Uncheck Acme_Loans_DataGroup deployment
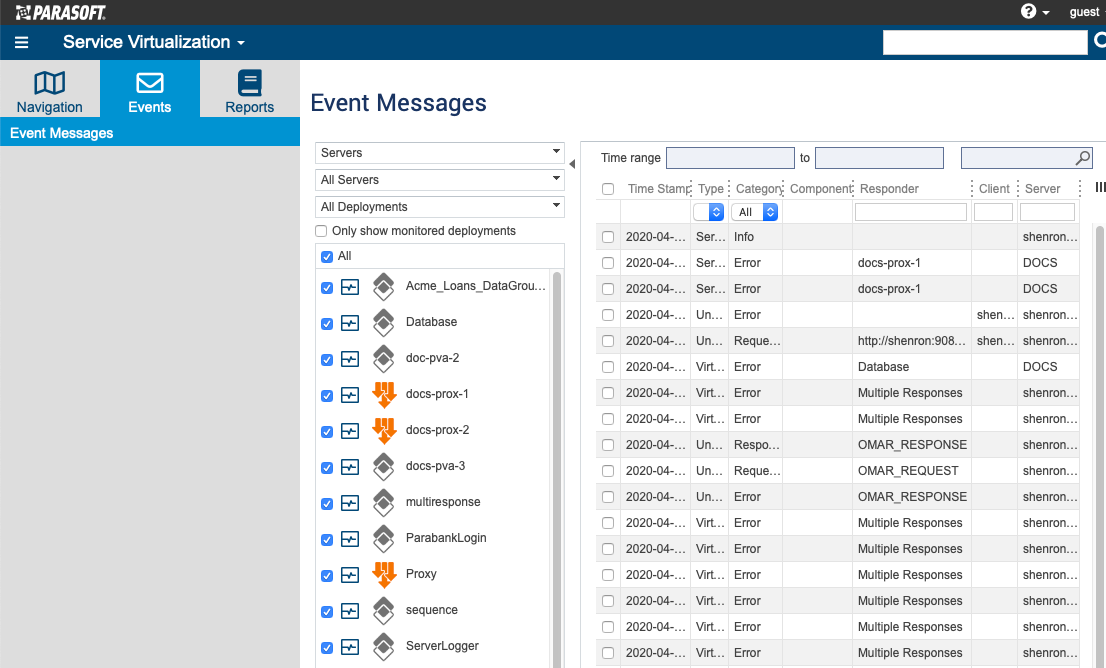1106x668 pixels. point(327,288)
